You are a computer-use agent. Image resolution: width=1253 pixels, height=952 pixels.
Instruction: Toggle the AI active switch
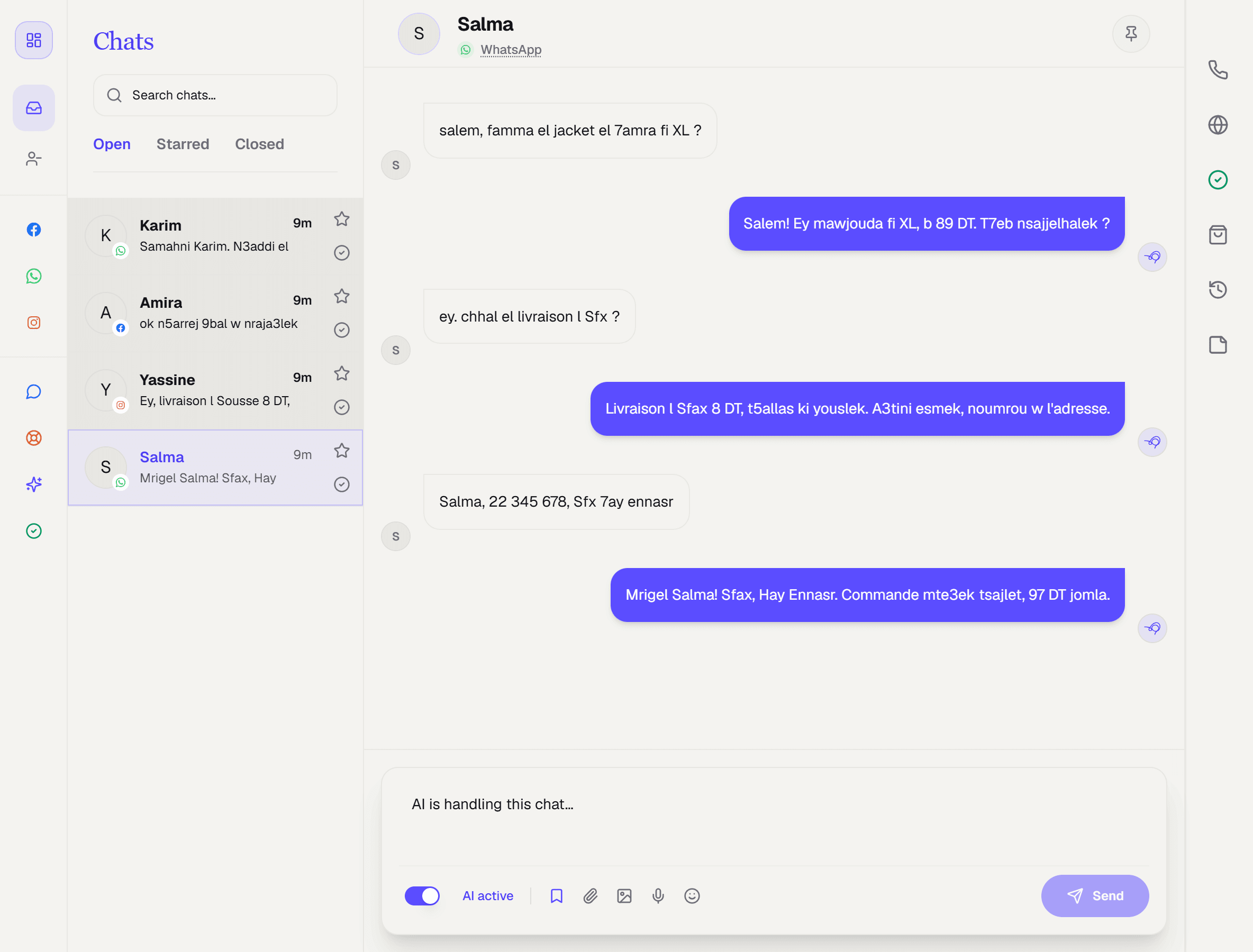pos(422,896)
